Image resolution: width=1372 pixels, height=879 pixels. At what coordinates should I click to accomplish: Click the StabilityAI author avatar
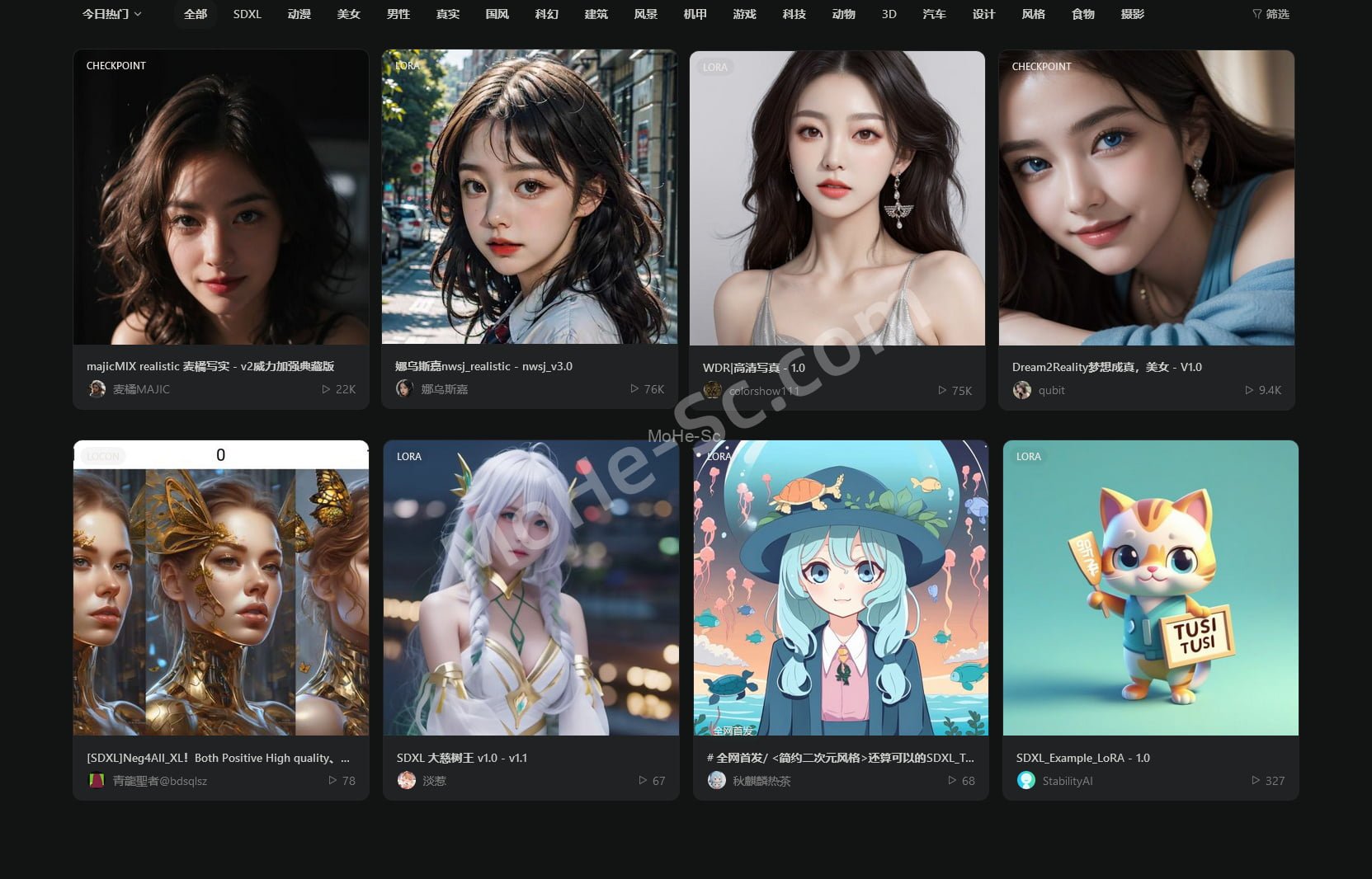1025,780
